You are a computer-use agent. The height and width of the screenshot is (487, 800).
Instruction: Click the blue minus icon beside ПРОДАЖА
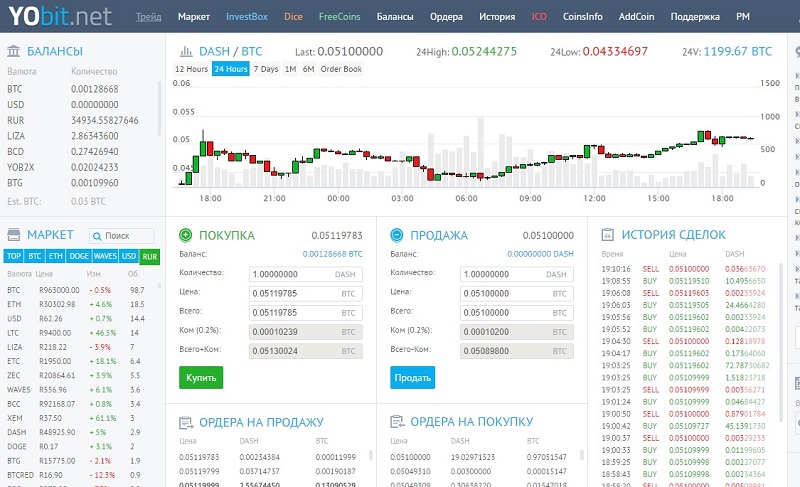point(396,235)
